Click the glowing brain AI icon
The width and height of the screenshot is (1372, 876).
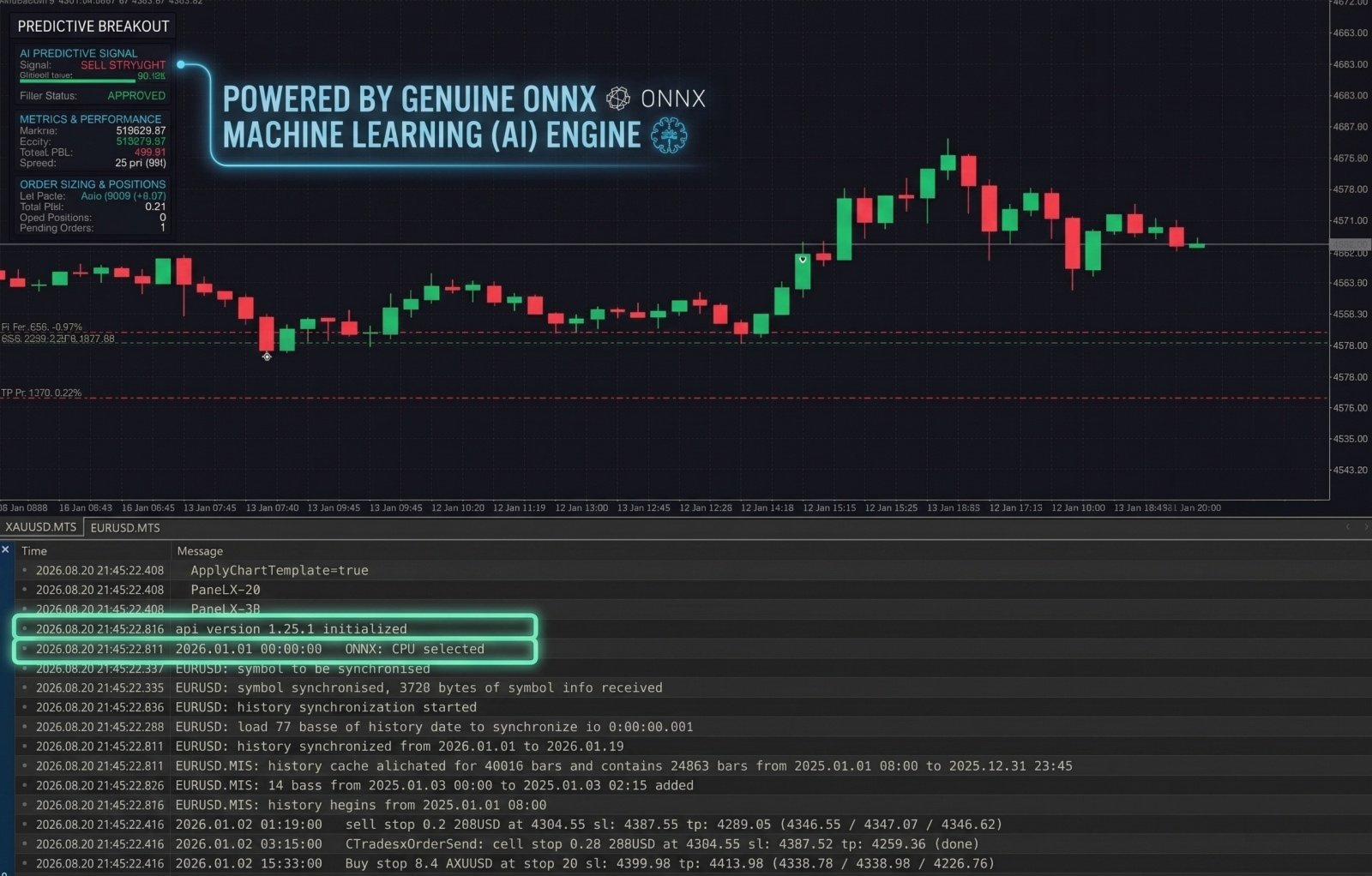click(669, 135)
